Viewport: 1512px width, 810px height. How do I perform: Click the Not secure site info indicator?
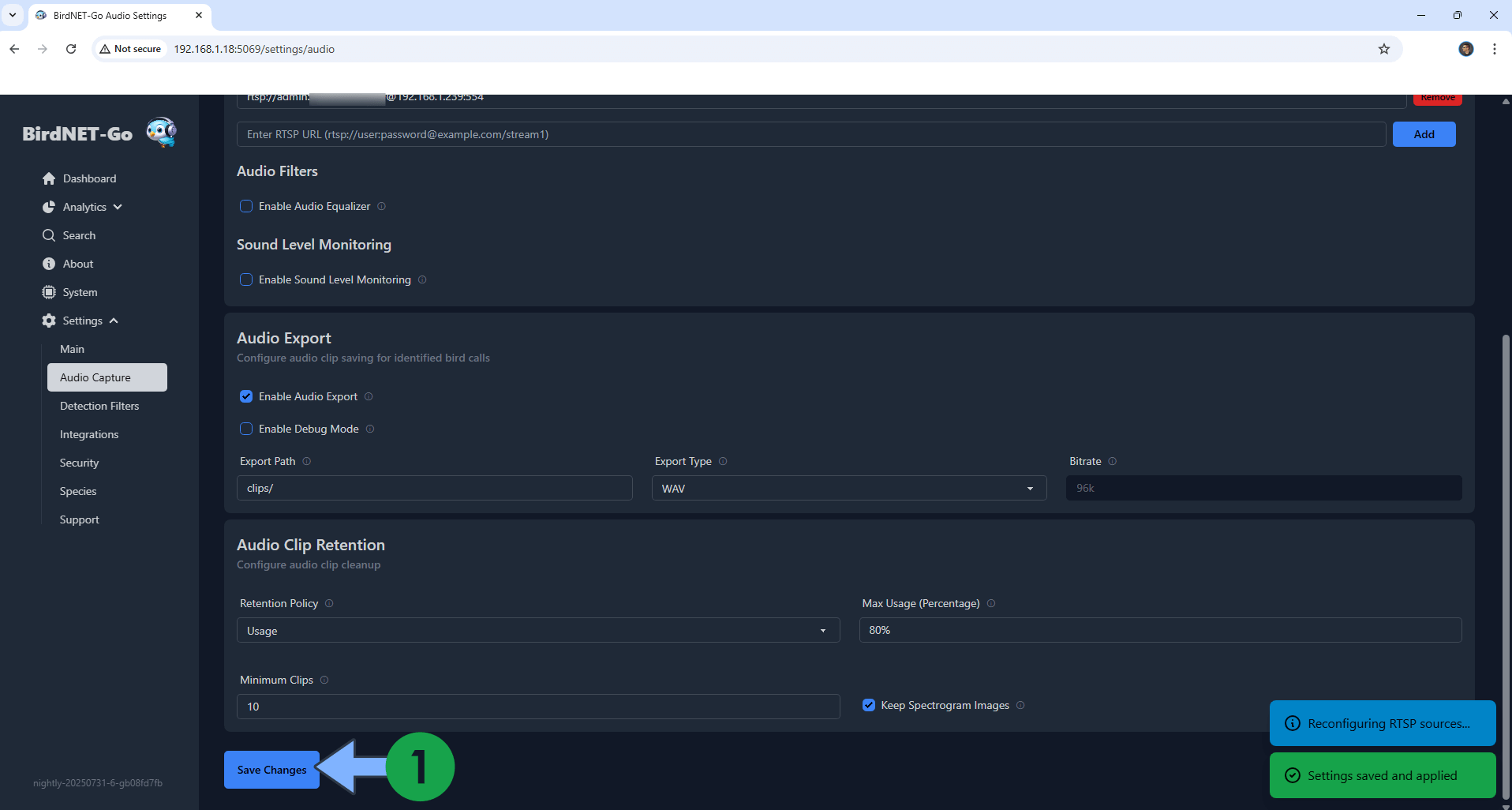(x=130, y=49)
